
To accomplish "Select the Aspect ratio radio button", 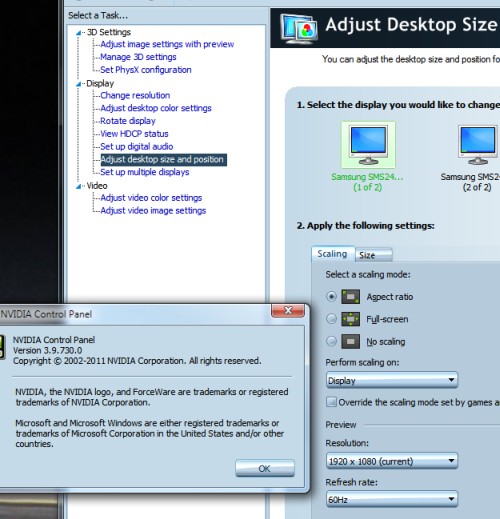I will click(x=331, y=296).
